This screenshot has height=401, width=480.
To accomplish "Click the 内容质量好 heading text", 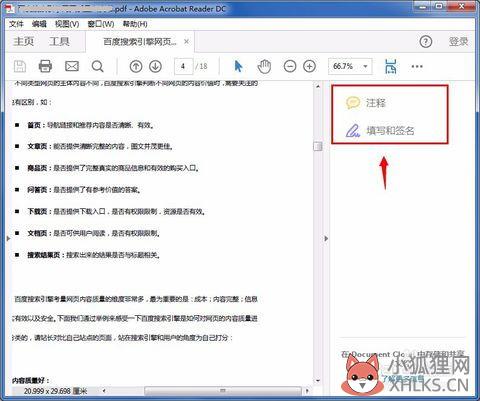I will 31,380.
